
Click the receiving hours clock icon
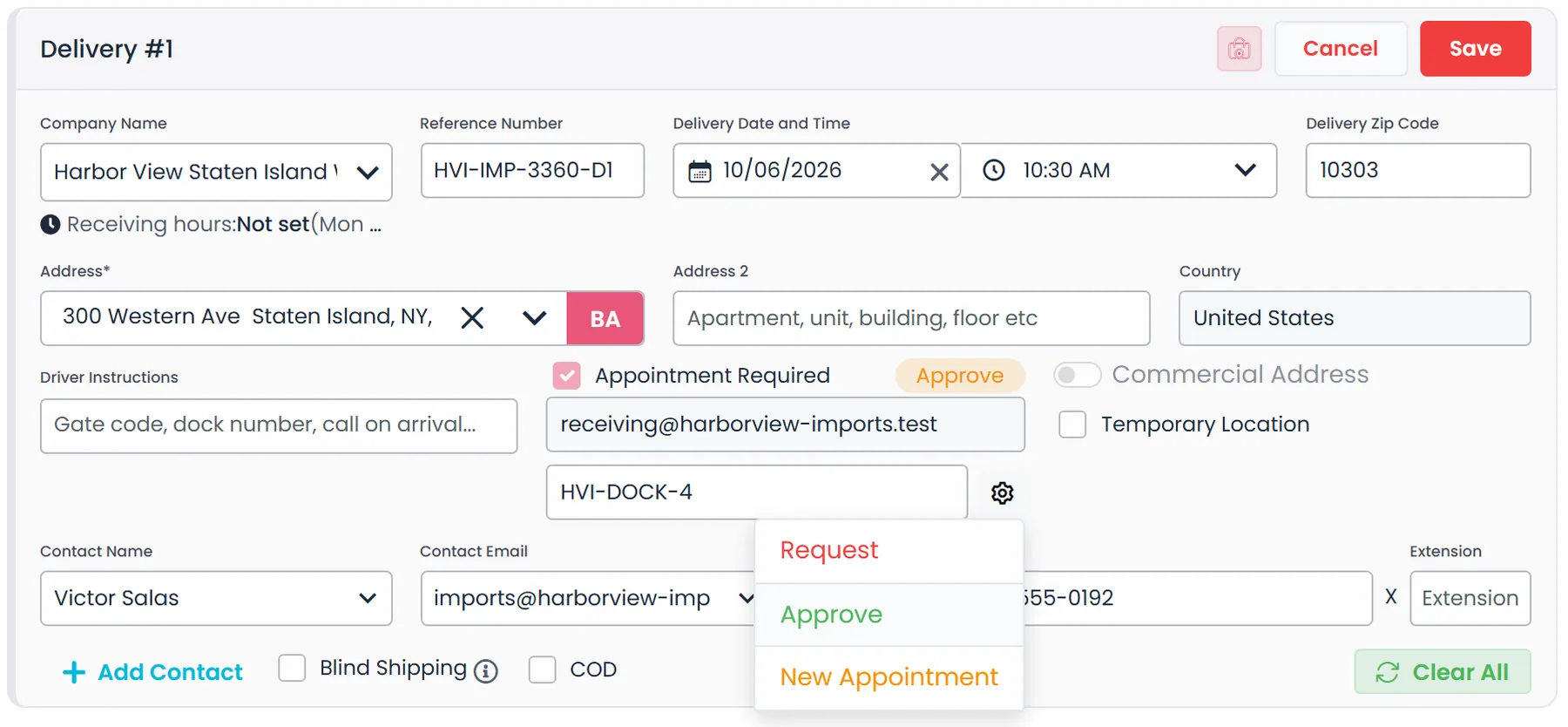click(x=51, y=225)
